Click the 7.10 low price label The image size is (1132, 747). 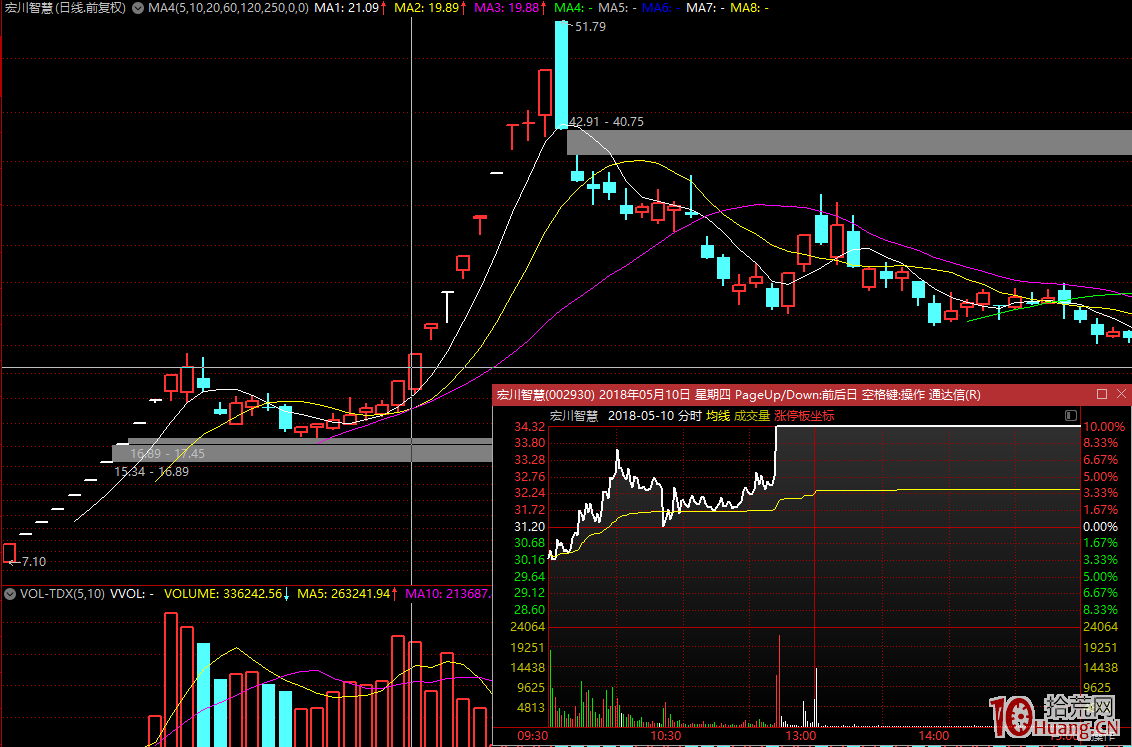point(34,562)
